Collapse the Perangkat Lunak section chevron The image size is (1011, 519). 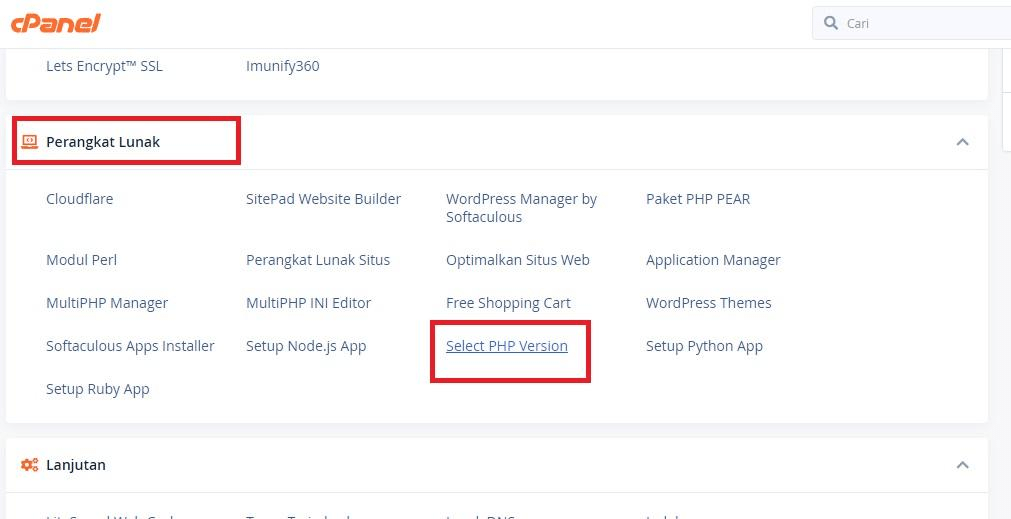pyautogui.click(x=962, y=142)
